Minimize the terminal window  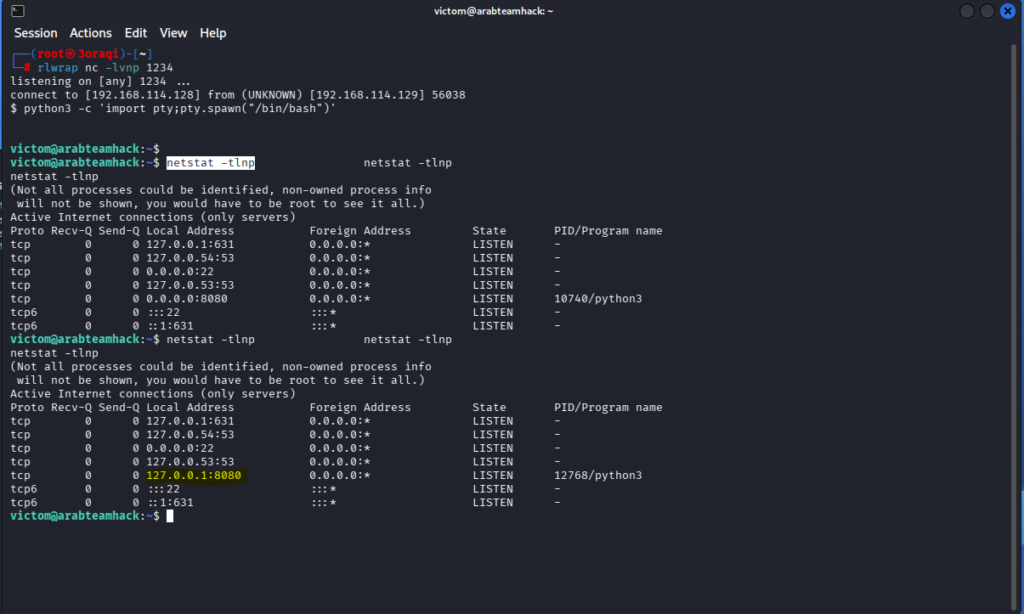tap(967, 11)
